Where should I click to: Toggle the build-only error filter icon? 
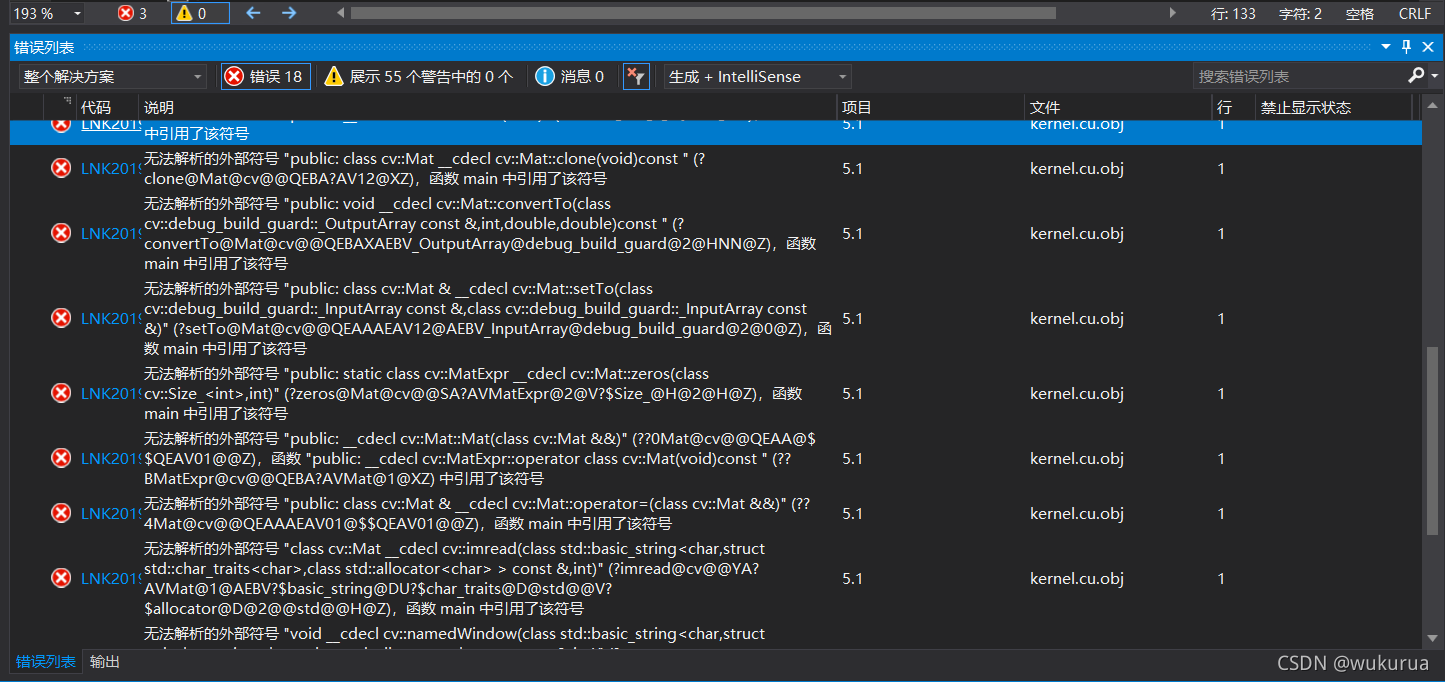click(636, 76)
